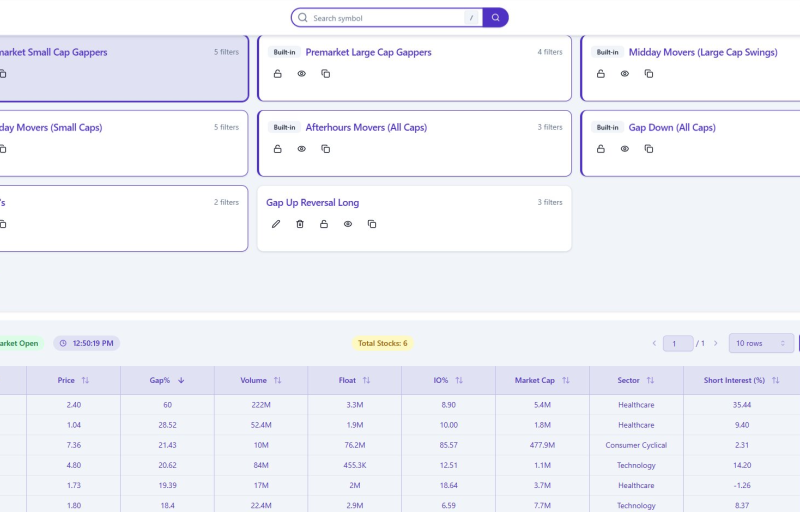Delete the Gap Up Reversal Long scanner
Screen dimensions: 800x512
coord(300,224)
